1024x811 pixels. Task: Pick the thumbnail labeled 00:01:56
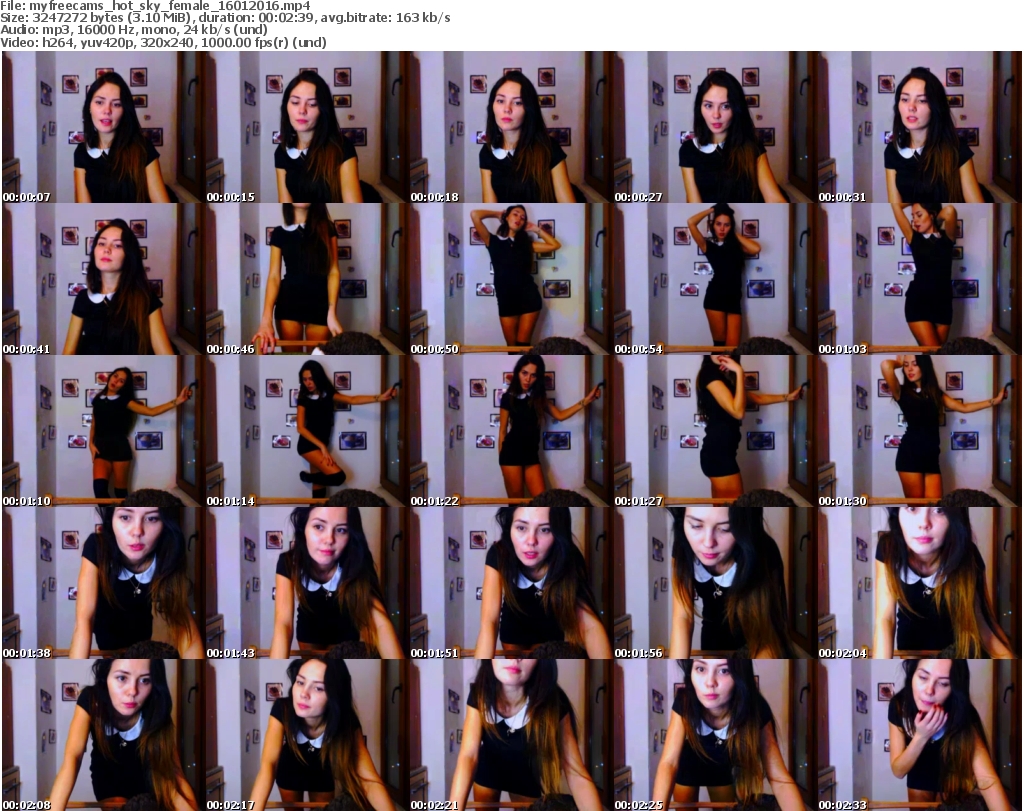[714, 583]
